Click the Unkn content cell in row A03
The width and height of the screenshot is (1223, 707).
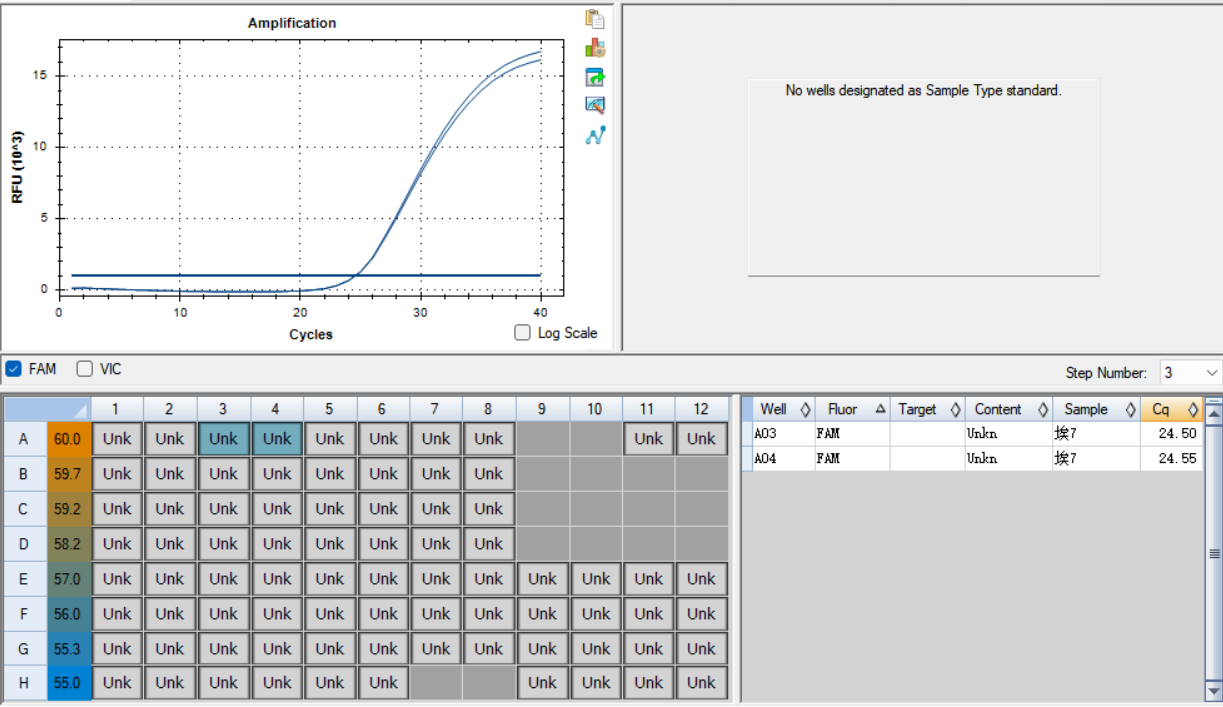1009,434
